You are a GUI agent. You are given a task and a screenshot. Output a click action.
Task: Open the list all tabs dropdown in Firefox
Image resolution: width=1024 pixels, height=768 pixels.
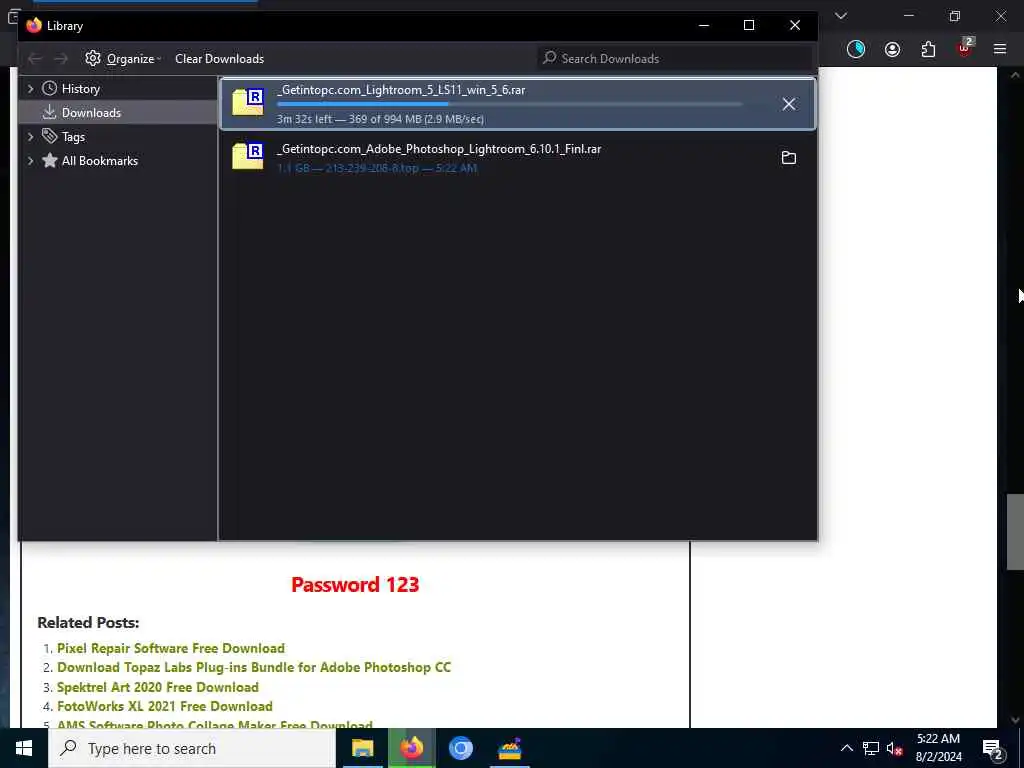pyautogui.click(x=840, y=16)
